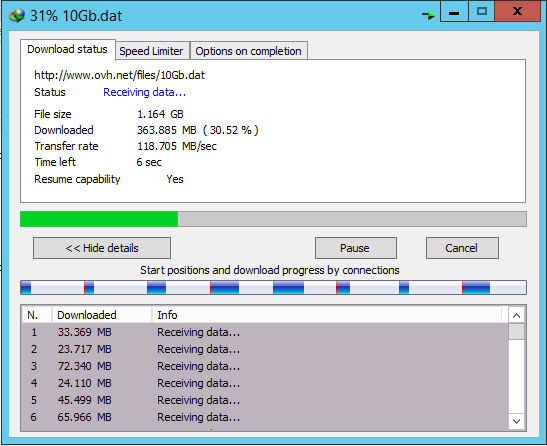The width and height of the screenshot is (547, 446).
Task: Click the connections progress segment bar
Action: point(273,288)
